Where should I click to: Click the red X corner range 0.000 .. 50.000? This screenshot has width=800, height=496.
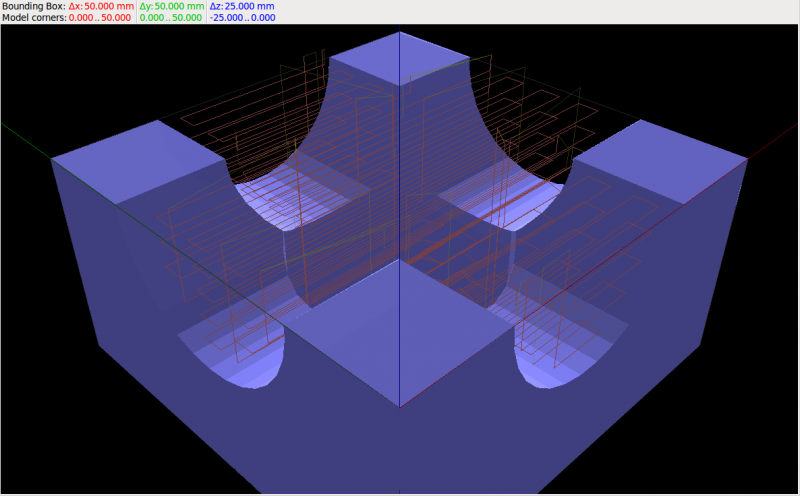(102, 18)
